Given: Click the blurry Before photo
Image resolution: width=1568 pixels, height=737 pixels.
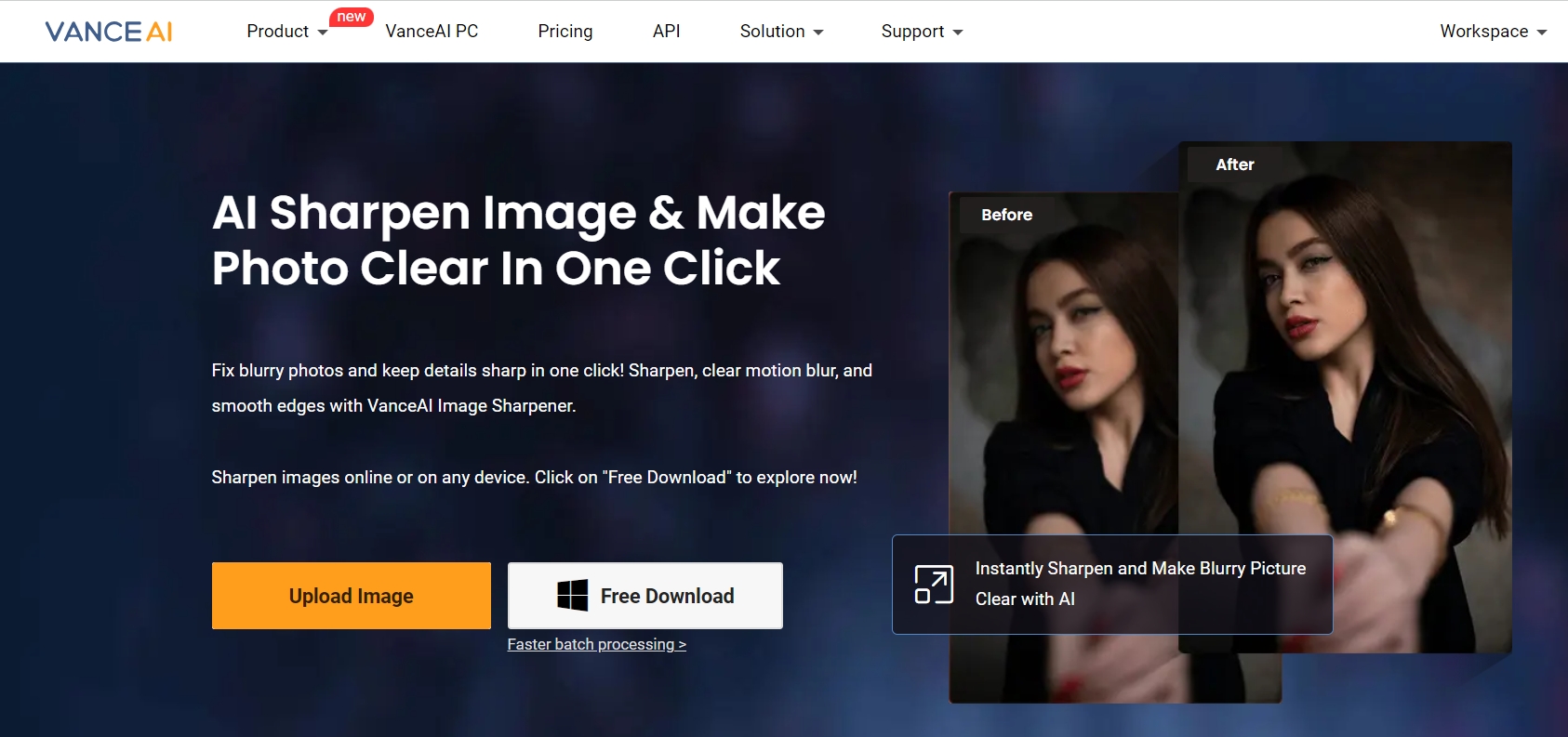Looking at the screenshot, I should [1060, 372].
